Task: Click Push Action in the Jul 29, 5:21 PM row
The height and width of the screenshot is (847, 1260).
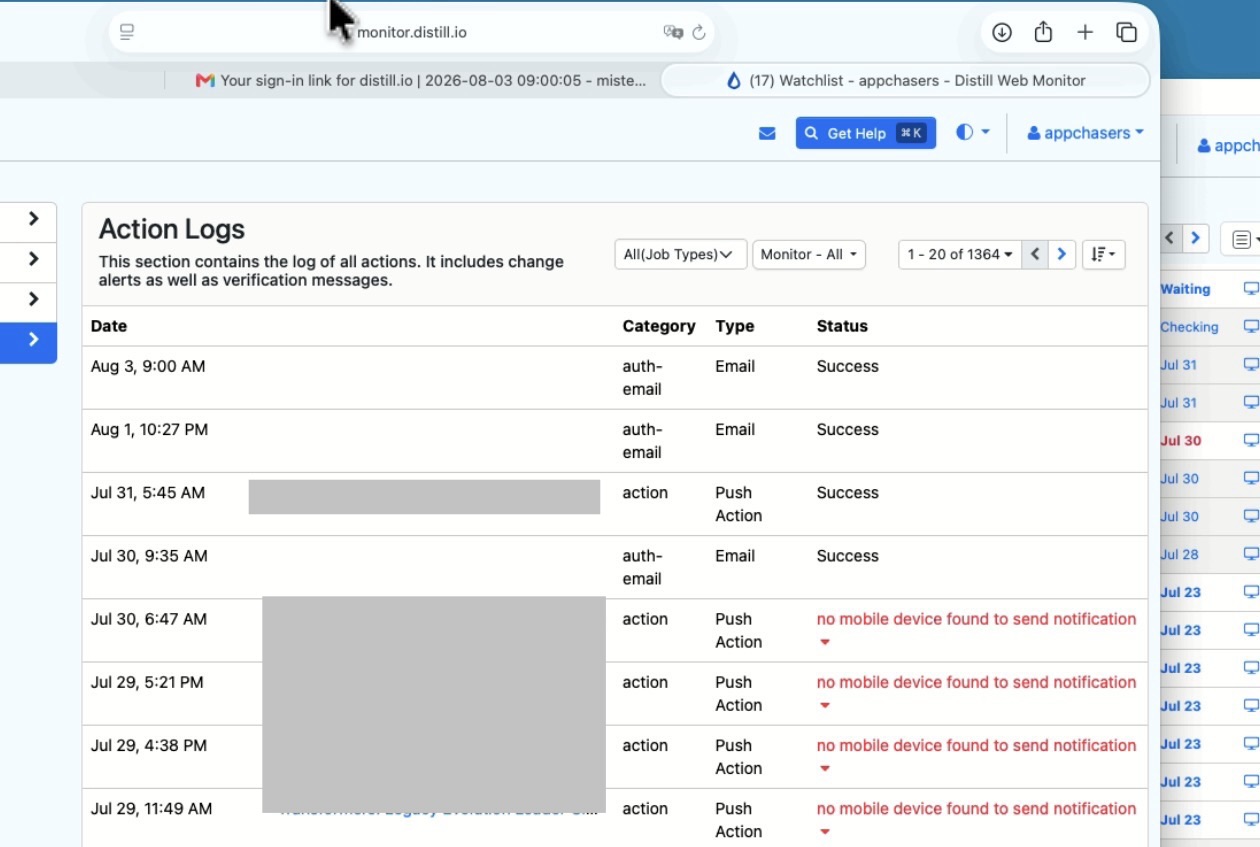Action: point(739,693)
